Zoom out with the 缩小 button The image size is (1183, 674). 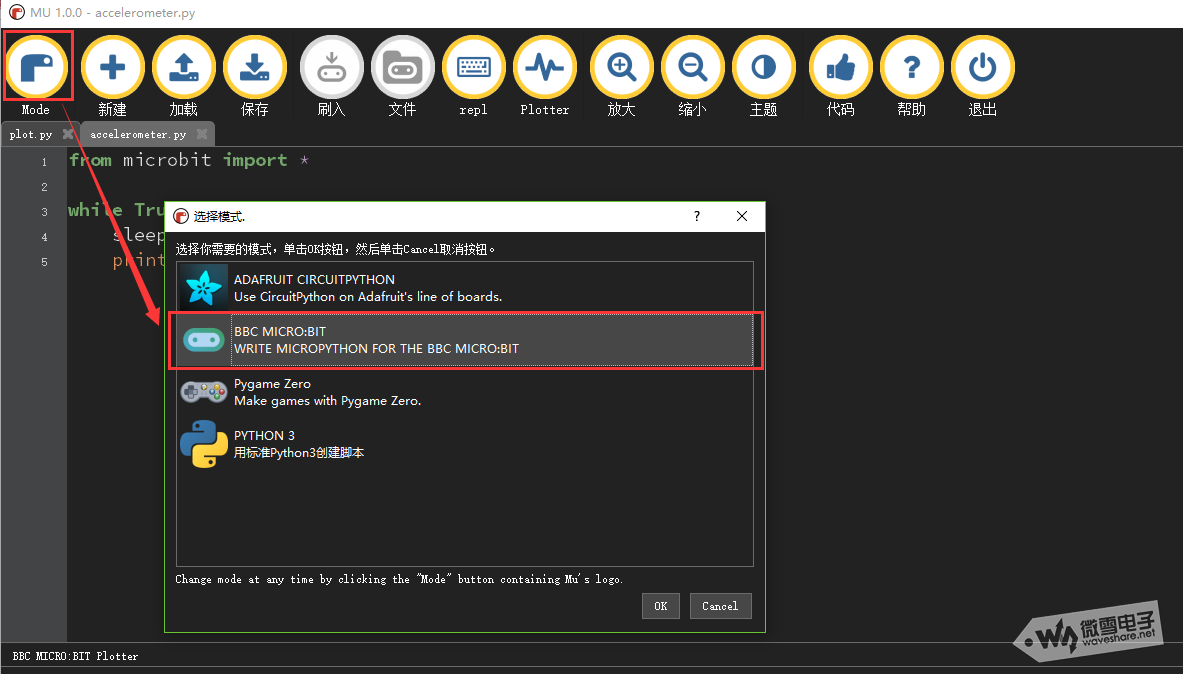coord(692,68)
